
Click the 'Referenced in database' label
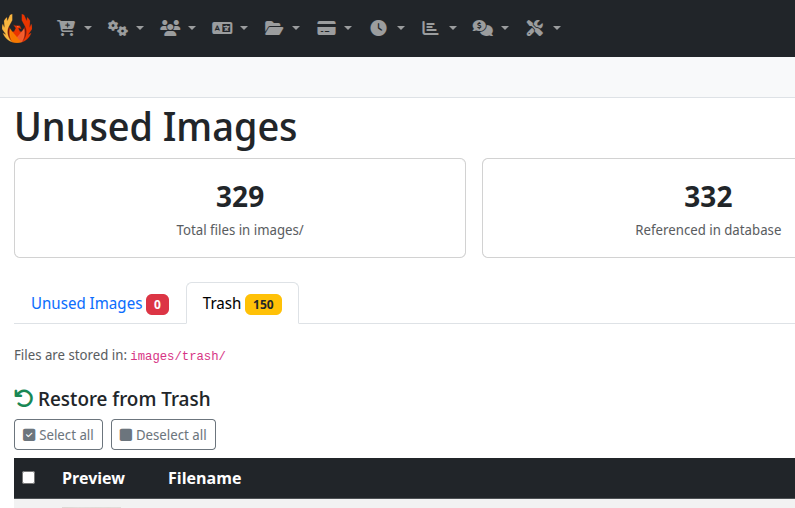click(708, 230)
